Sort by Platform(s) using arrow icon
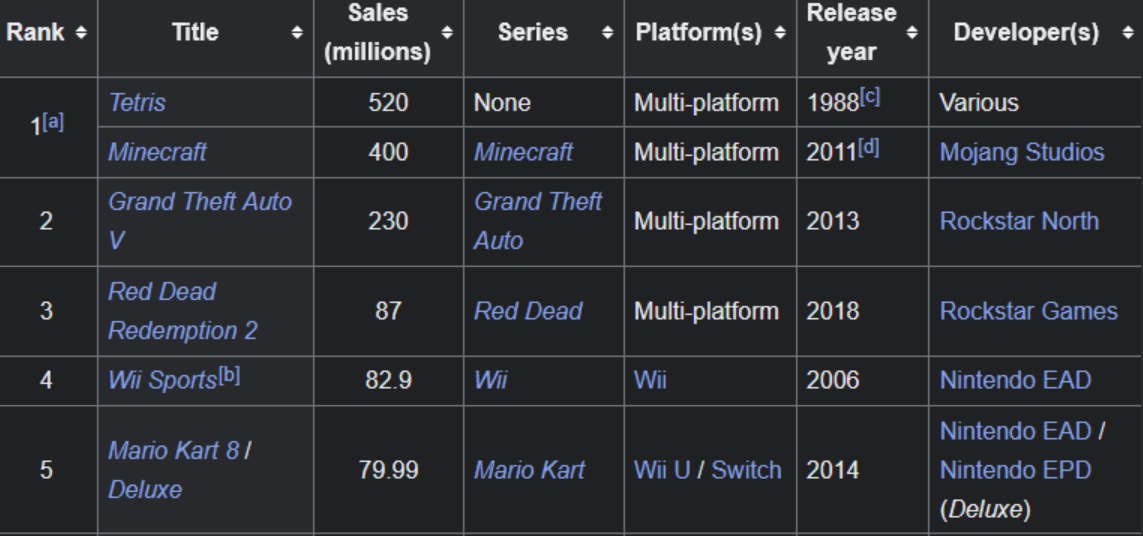This screenshot has height=536, width=1143. pyautogui.click(x=780, y=33)
